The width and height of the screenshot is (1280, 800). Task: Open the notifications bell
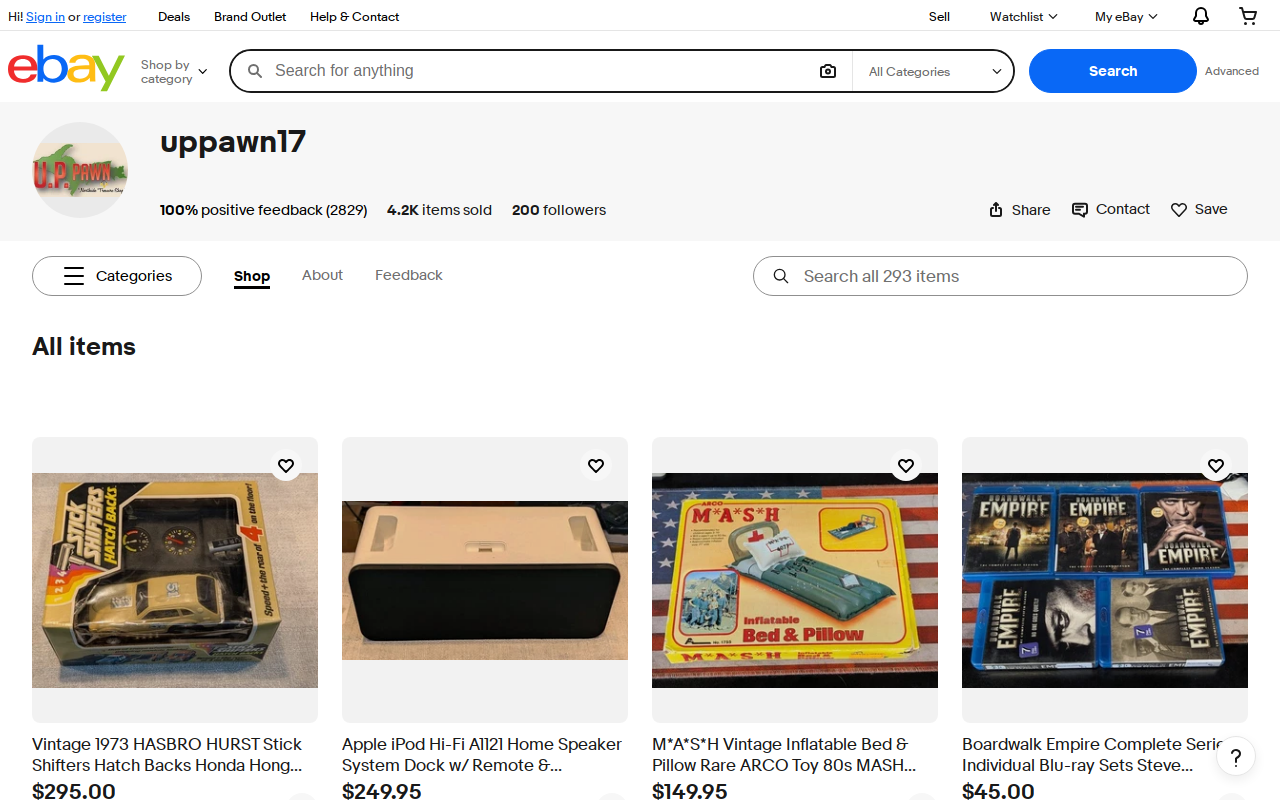click(x=1201, y=16)
